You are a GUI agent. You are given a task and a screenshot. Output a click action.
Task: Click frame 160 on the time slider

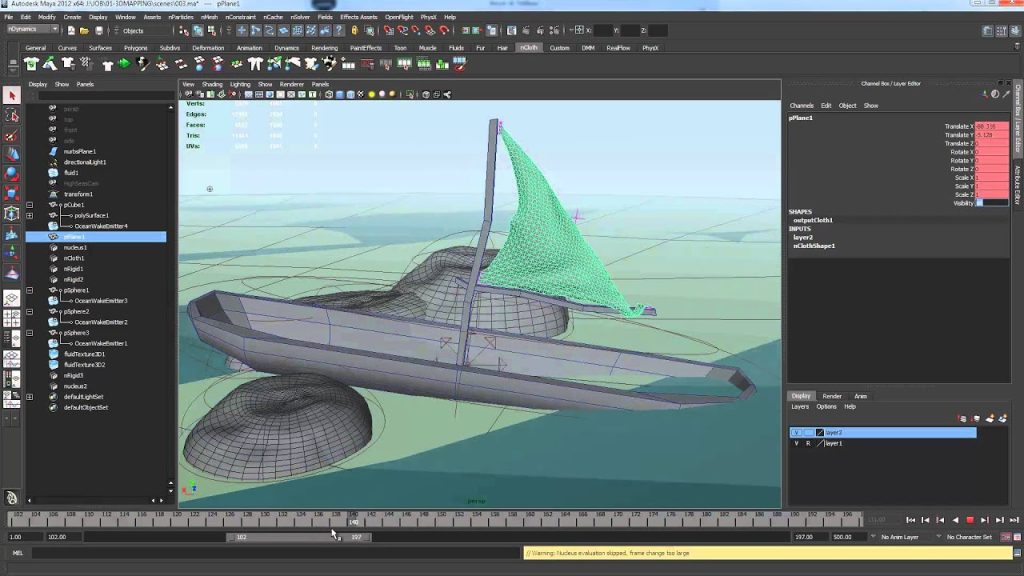pos(530,519)
